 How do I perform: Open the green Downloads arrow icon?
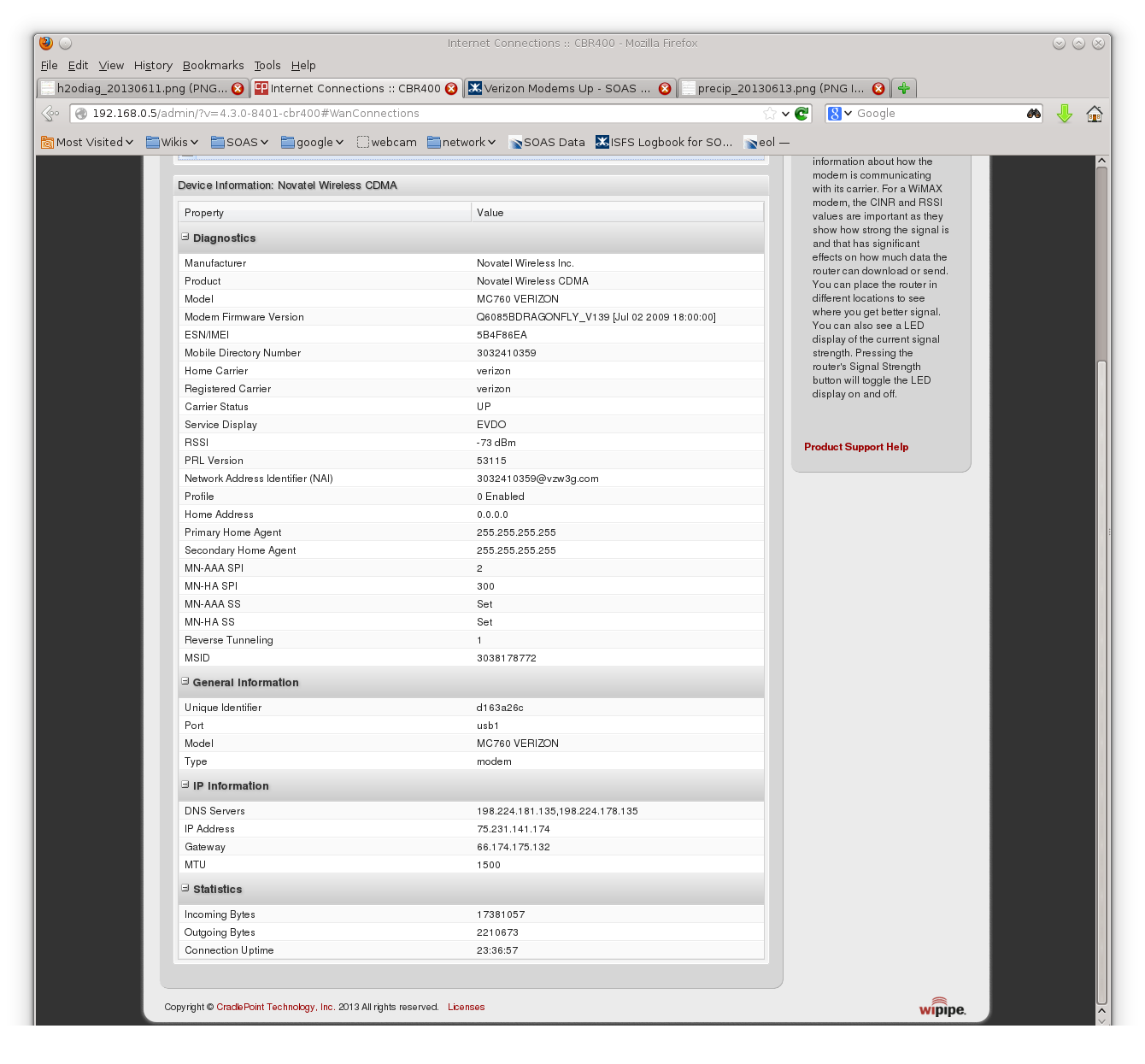[1064, 114]
